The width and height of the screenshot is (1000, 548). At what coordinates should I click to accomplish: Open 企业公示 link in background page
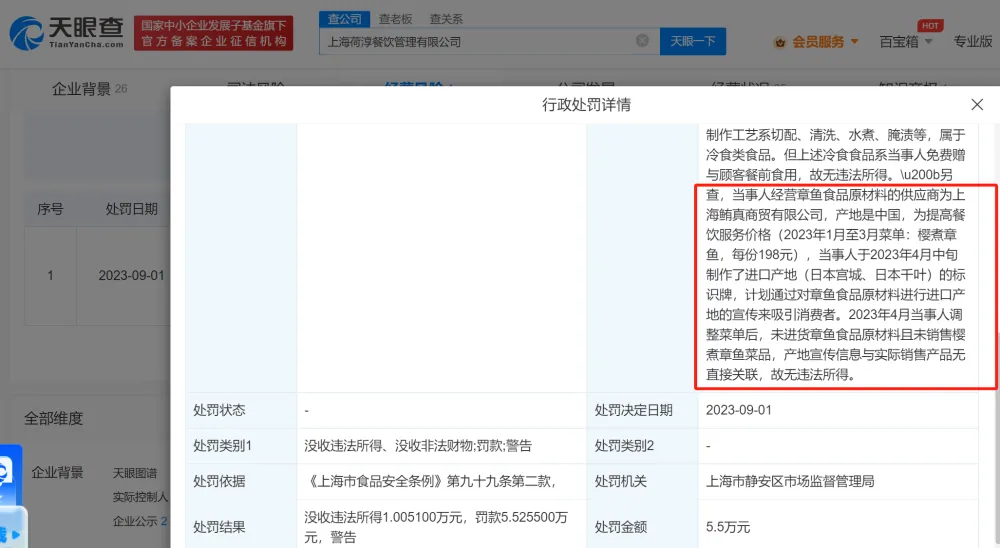click(x=140, y=521)
